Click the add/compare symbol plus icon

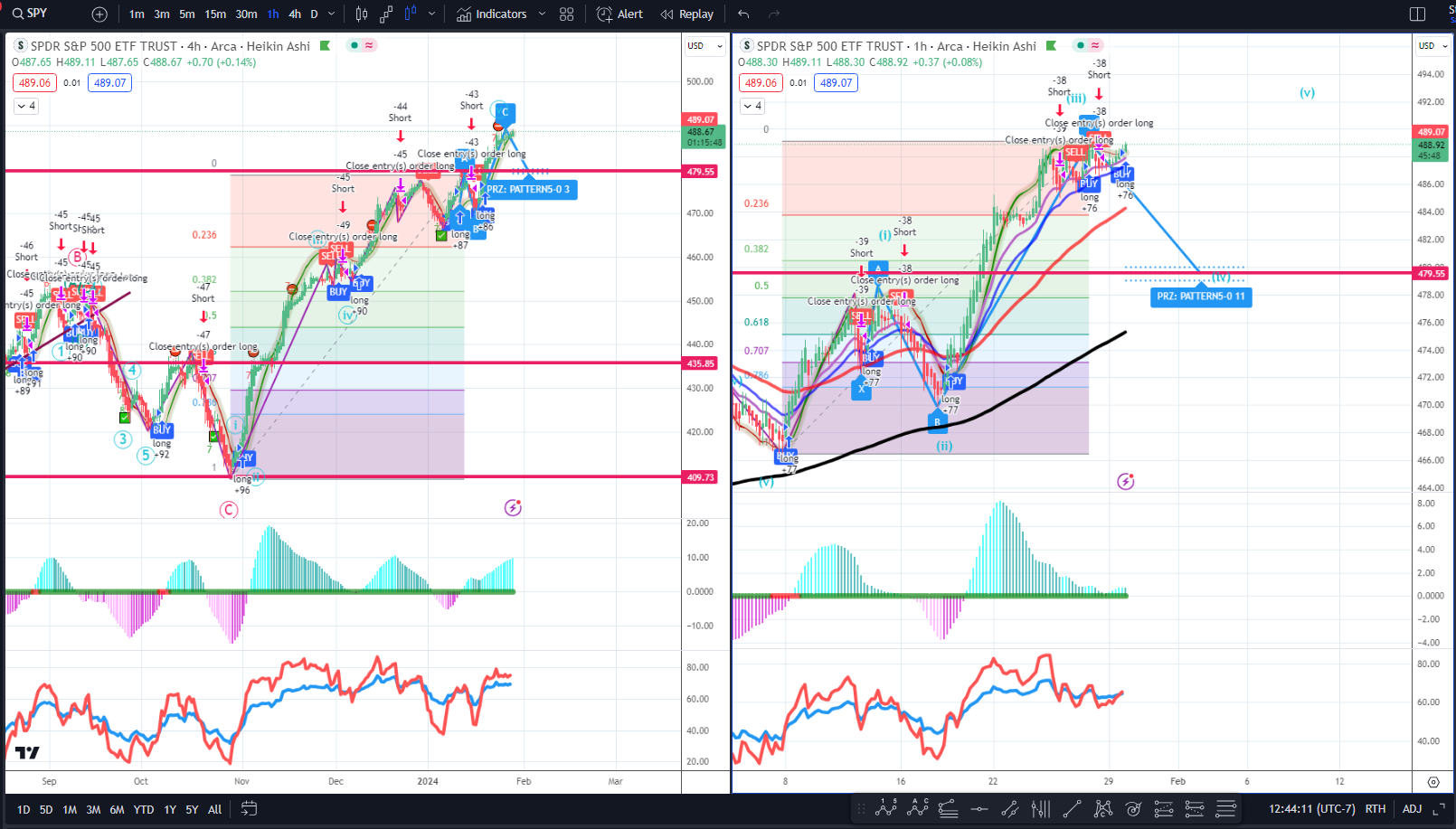99,14
